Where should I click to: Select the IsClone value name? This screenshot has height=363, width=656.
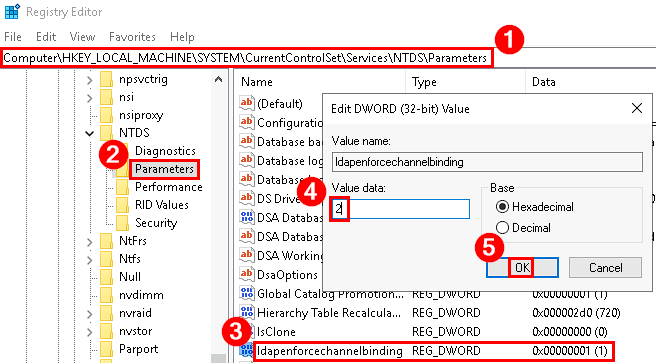(x=276, y=332)
